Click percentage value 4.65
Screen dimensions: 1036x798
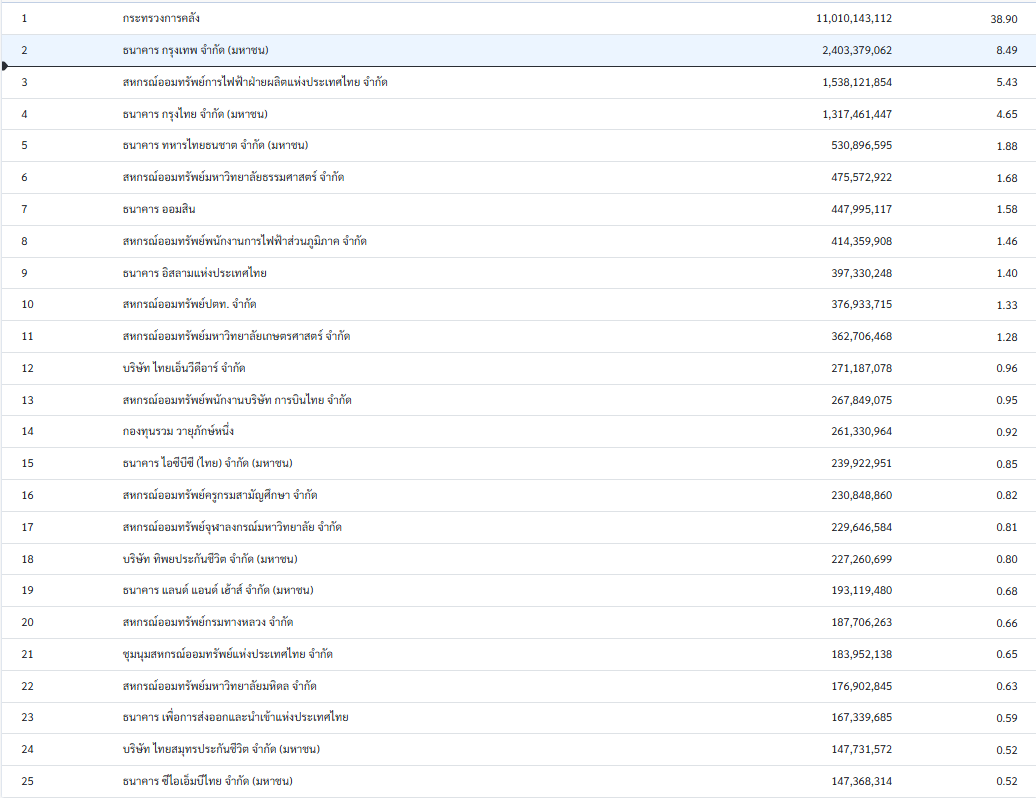pos(1006,114)
